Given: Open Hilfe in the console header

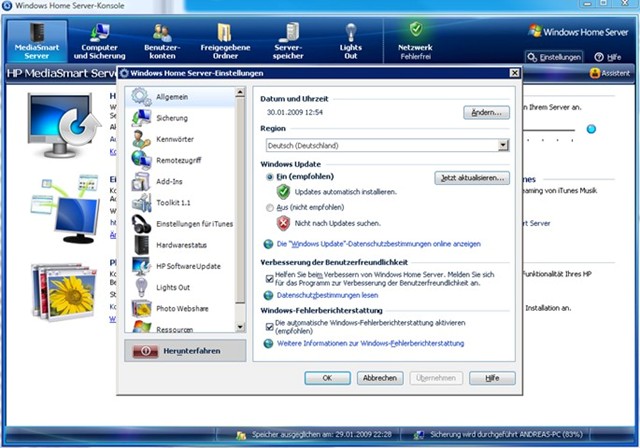Looking at the screenshot, I should coord(608,57).
